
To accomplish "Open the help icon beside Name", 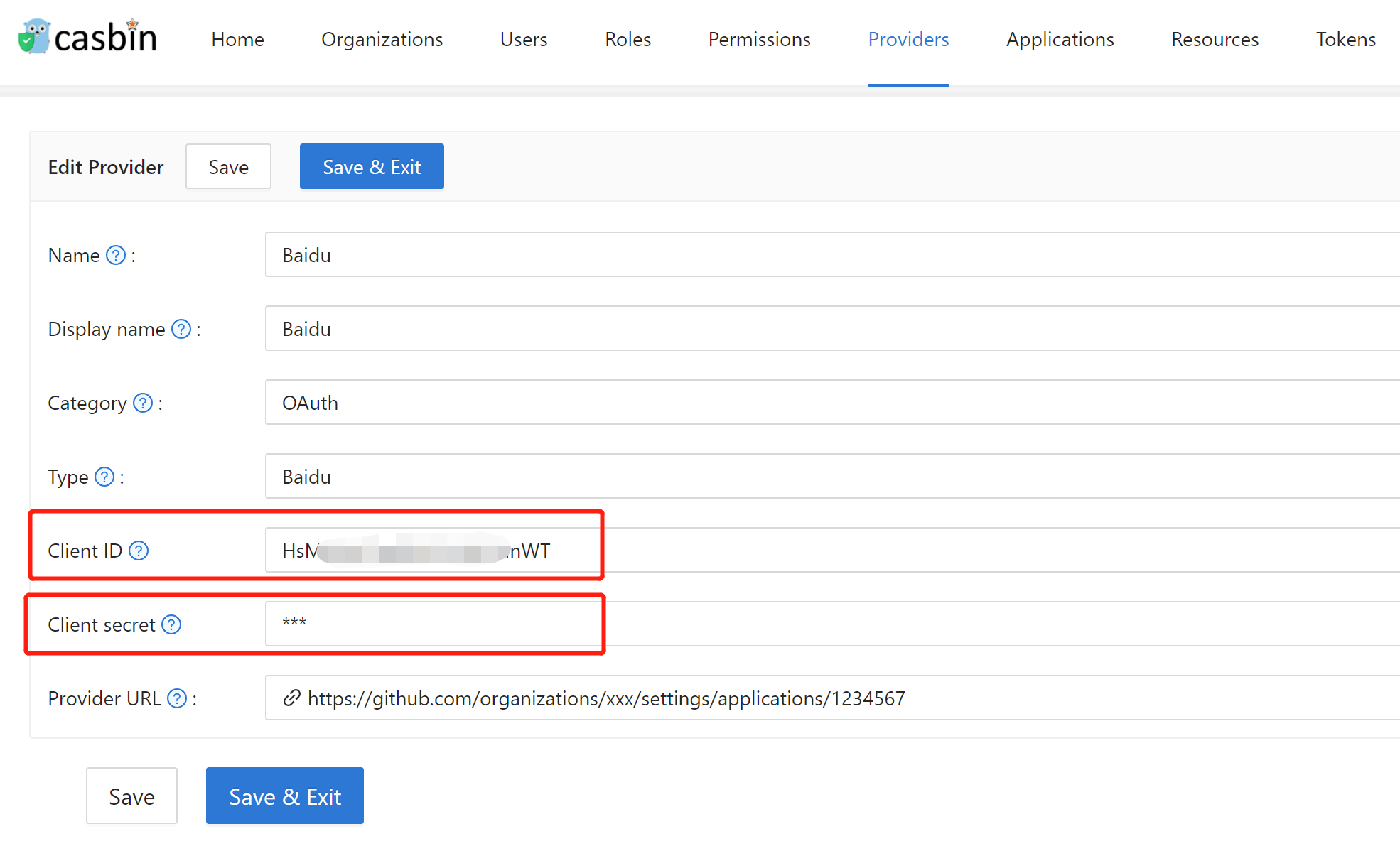I will tap(114, 255).
